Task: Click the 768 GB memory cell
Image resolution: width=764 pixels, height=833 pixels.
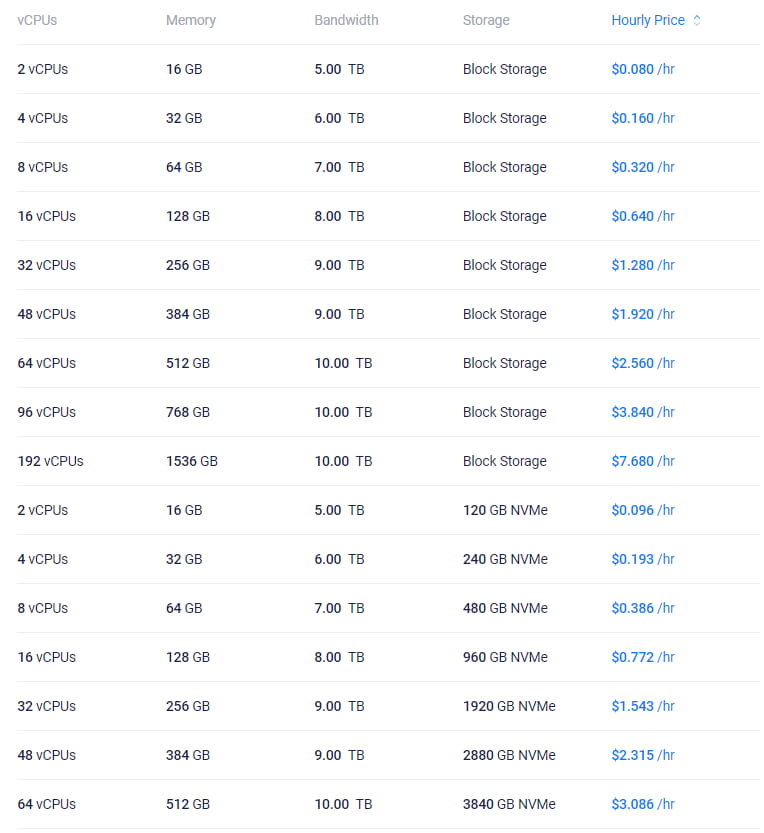Action: tap(188, 412)
